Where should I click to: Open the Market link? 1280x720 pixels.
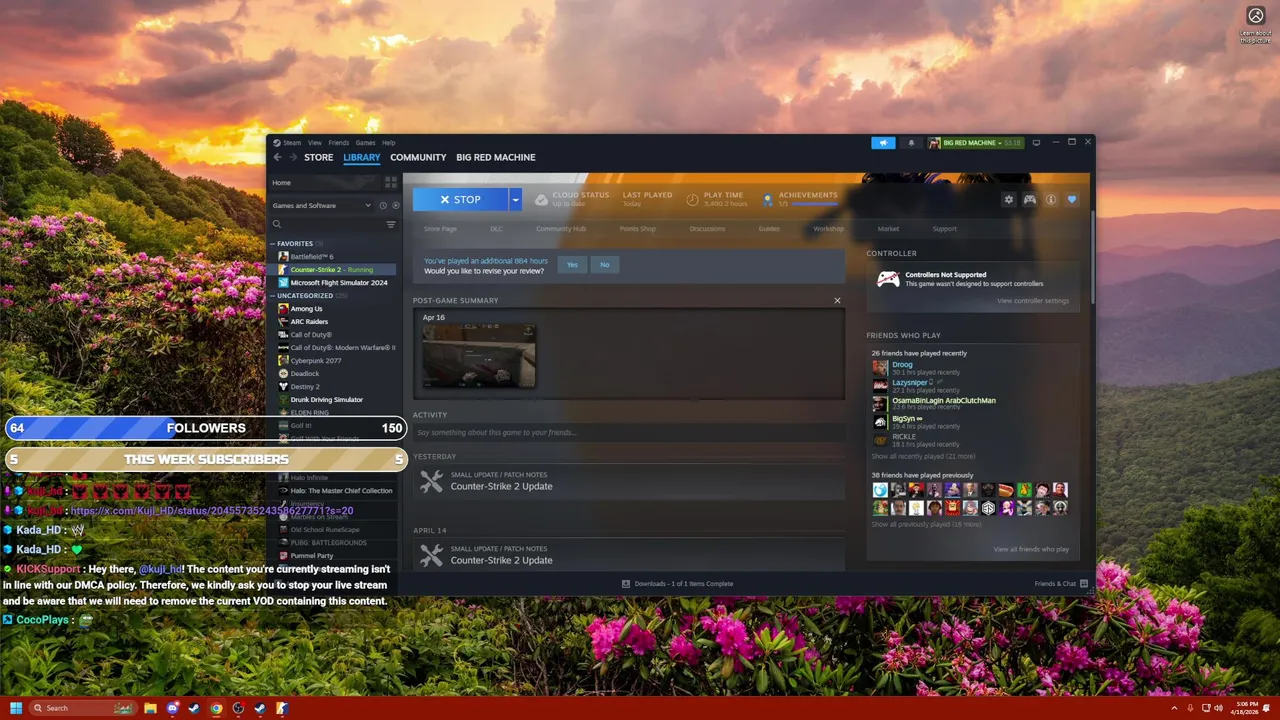coord(888,229)
